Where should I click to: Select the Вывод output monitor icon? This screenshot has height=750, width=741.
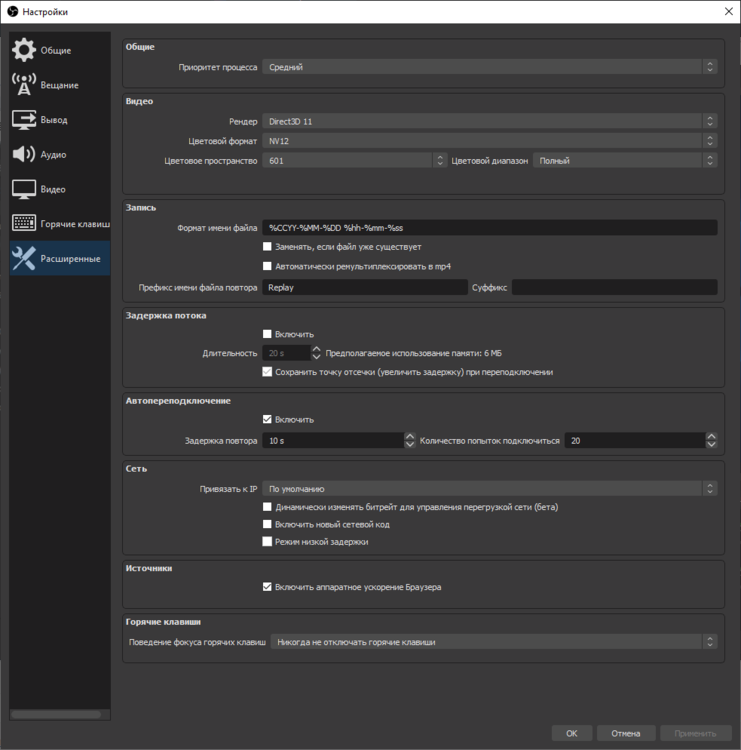tap(24, 120)
